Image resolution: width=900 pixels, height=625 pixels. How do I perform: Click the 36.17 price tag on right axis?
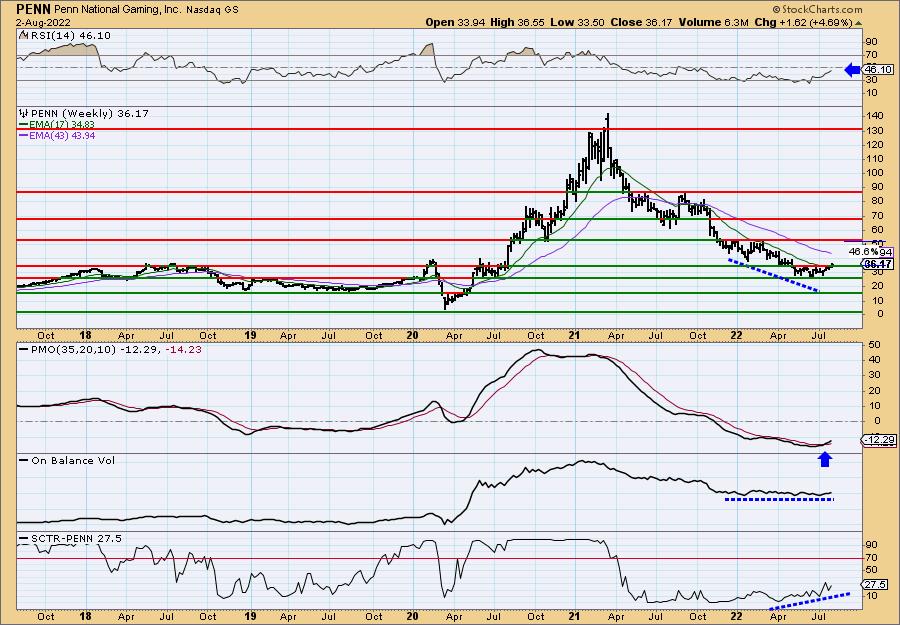pyautogui.click(x=879, y=264)
